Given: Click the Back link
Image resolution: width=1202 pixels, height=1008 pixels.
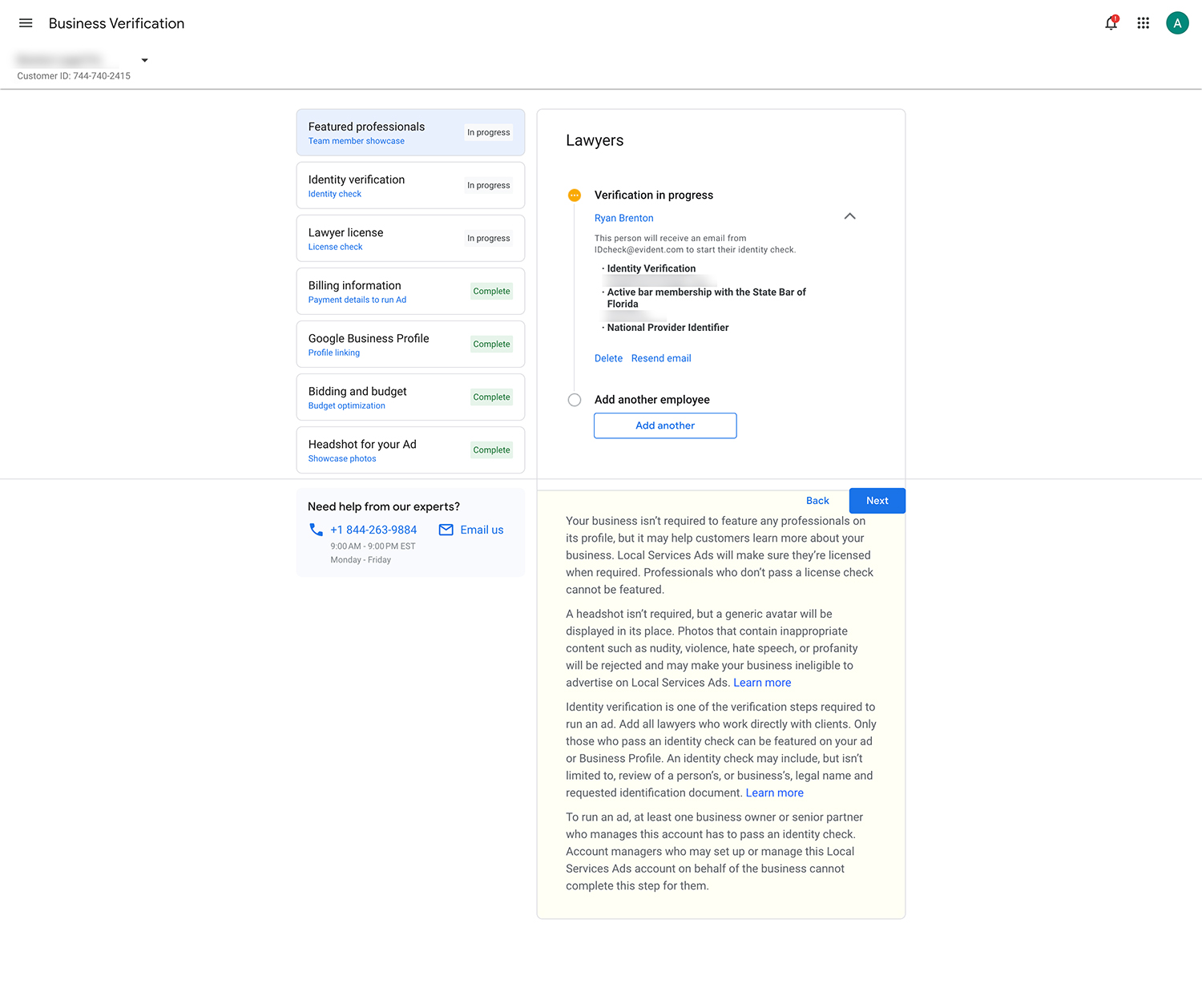Looking at the screenshot, I should 817,501.
